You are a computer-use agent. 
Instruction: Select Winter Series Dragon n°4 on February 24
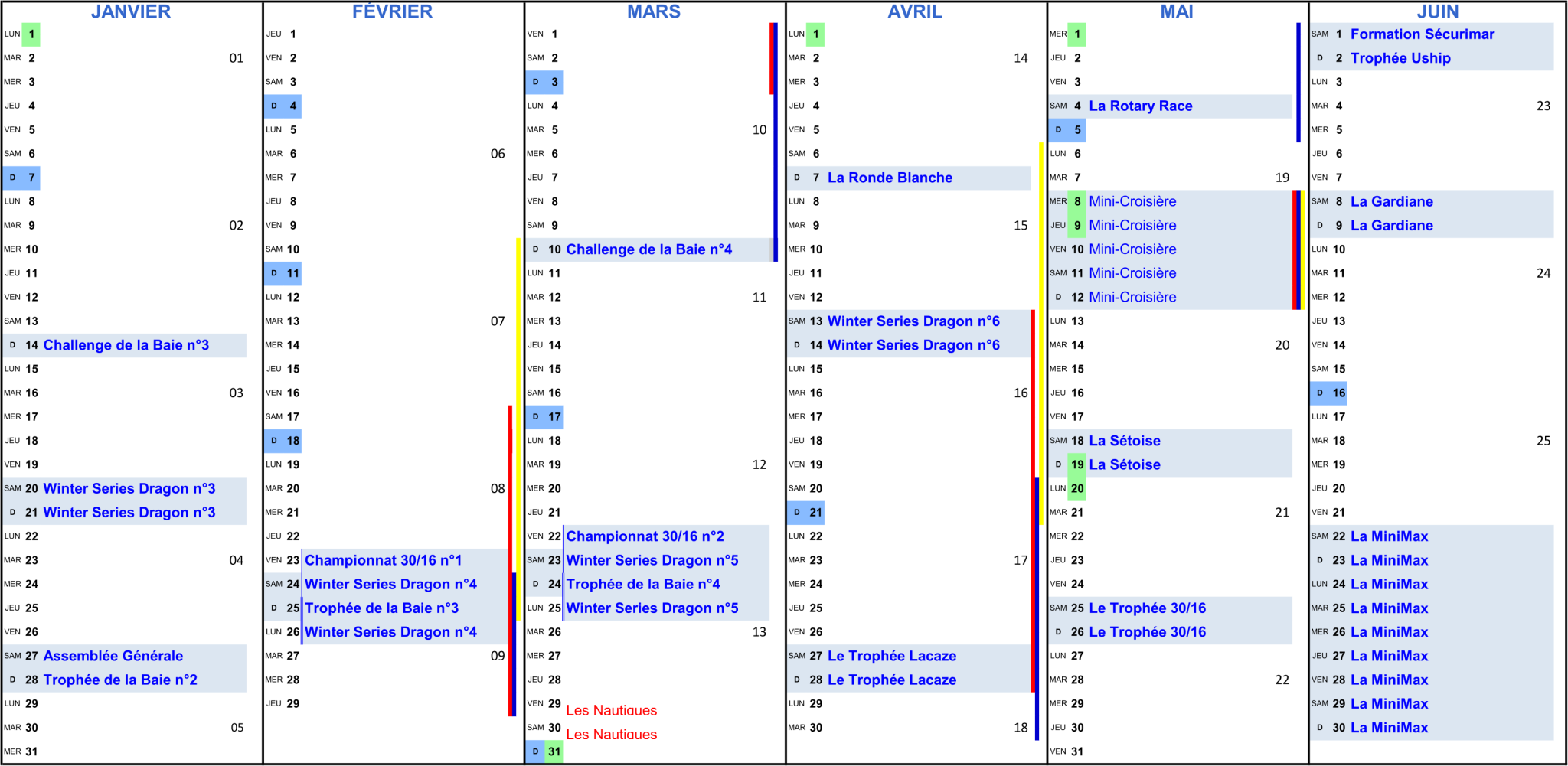tap(390, 584)
